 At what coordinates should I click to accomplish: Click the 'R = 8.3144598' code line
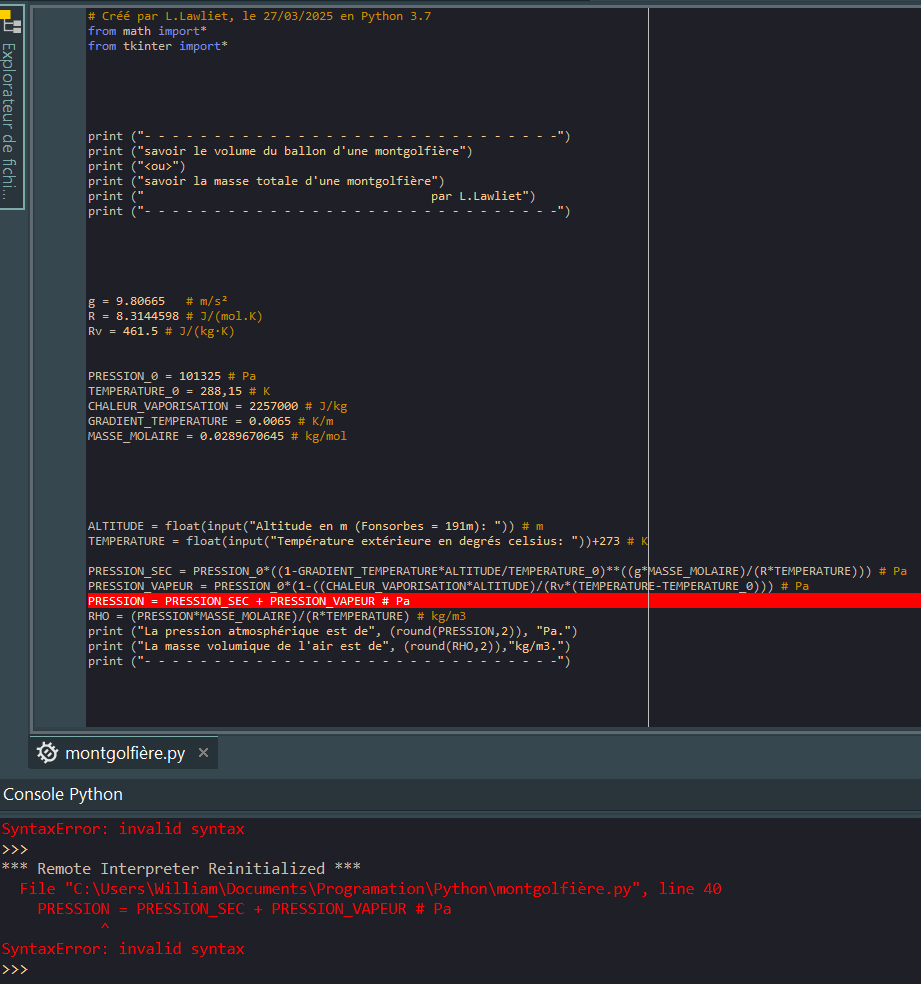[x=175, y=316]
